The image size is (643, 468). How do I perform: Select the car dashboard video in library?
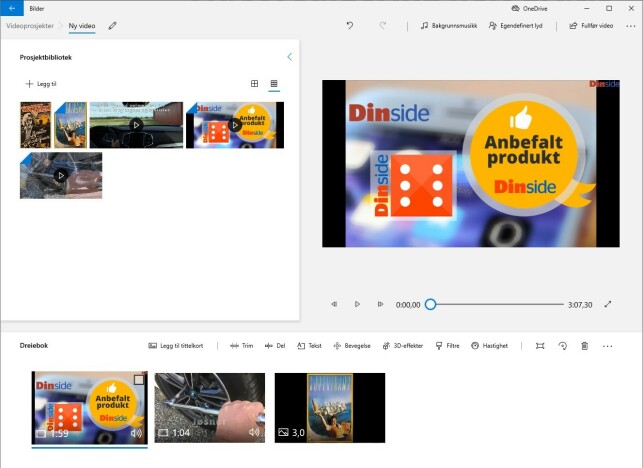tap(136, 125)
